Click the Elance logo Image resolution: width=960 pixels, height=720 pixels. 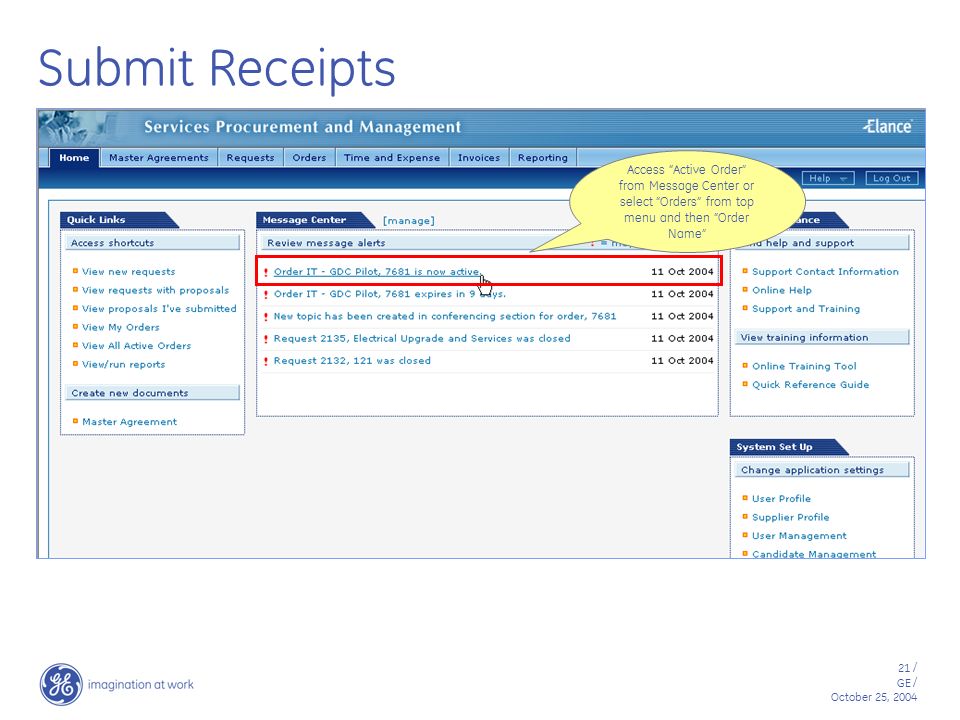[888, 126]
